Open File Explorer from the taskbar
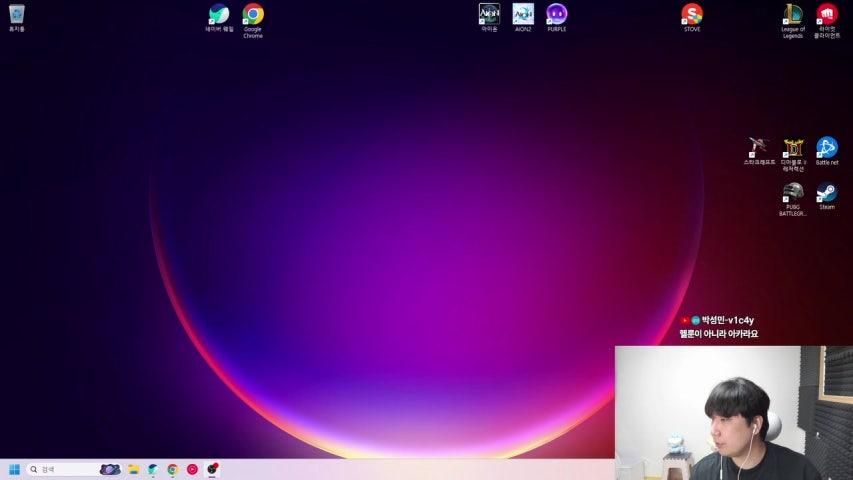853x480 pixels. (x=133, y=469)
